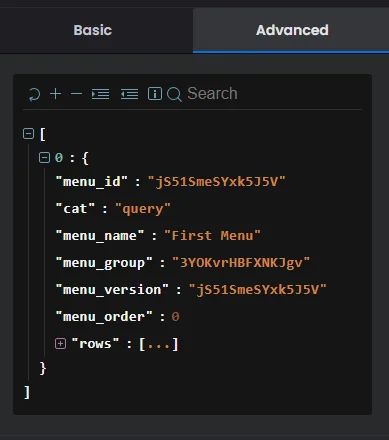Select the Advanced tab
This screenshot has height=440, width=389.
click(292, 30)
